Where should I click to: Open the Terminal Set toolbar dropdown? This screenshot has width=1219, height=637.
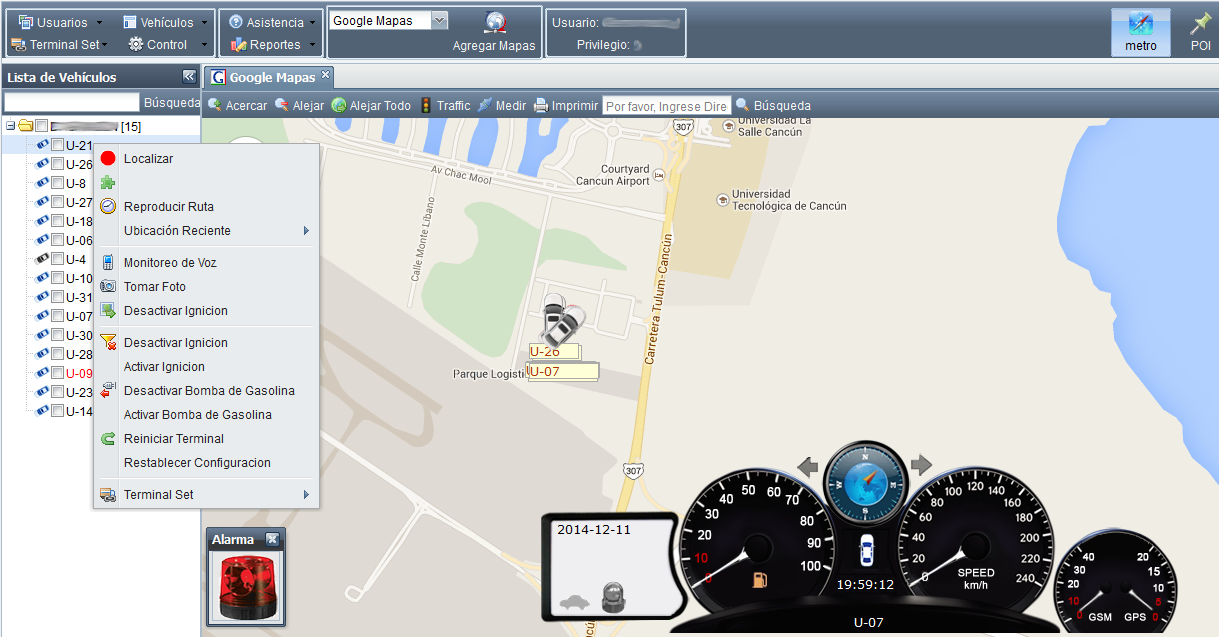pyautogui.click(x=58, y=45)
